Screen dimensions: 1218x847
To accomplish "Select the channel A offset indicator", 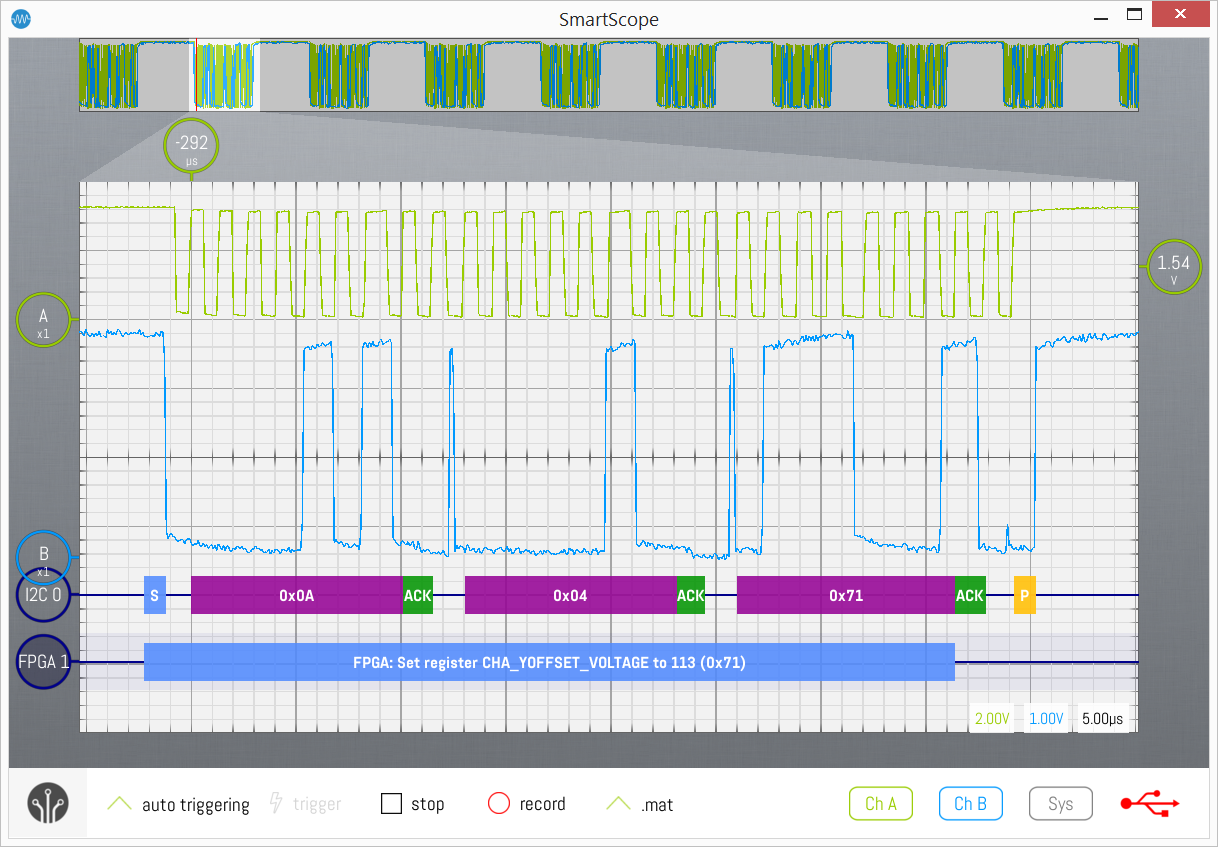I will (43, 320).
